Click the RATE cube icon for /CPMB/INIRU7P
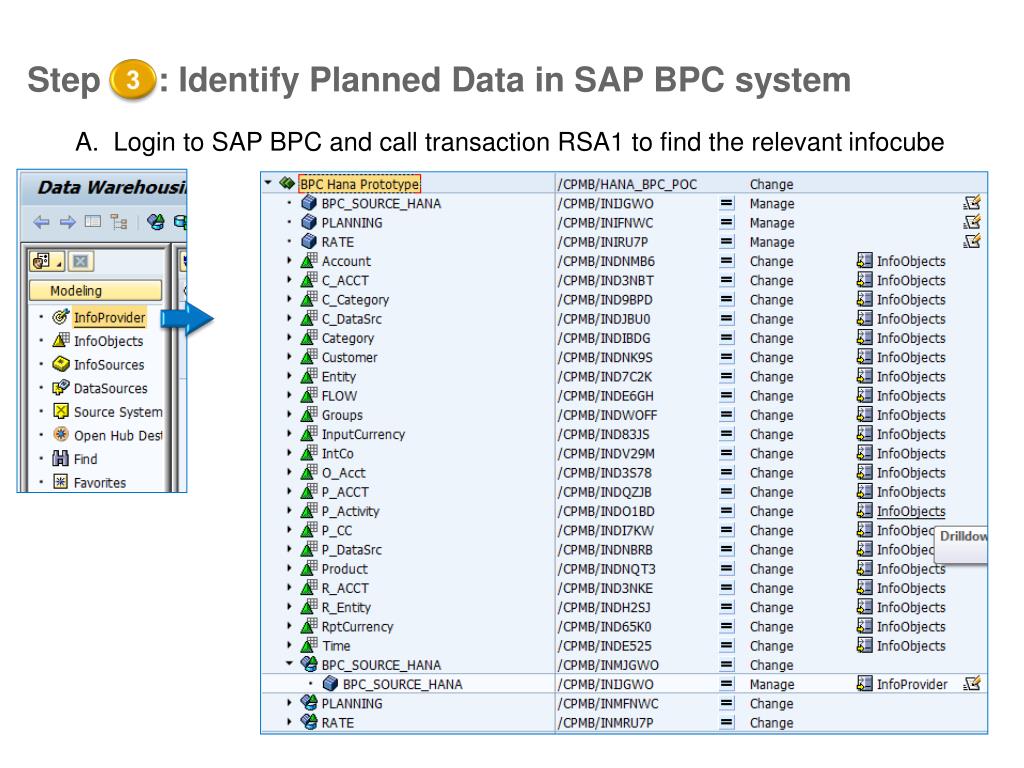Viewport: 1024px width, 768px height. [x=309, y=241]
